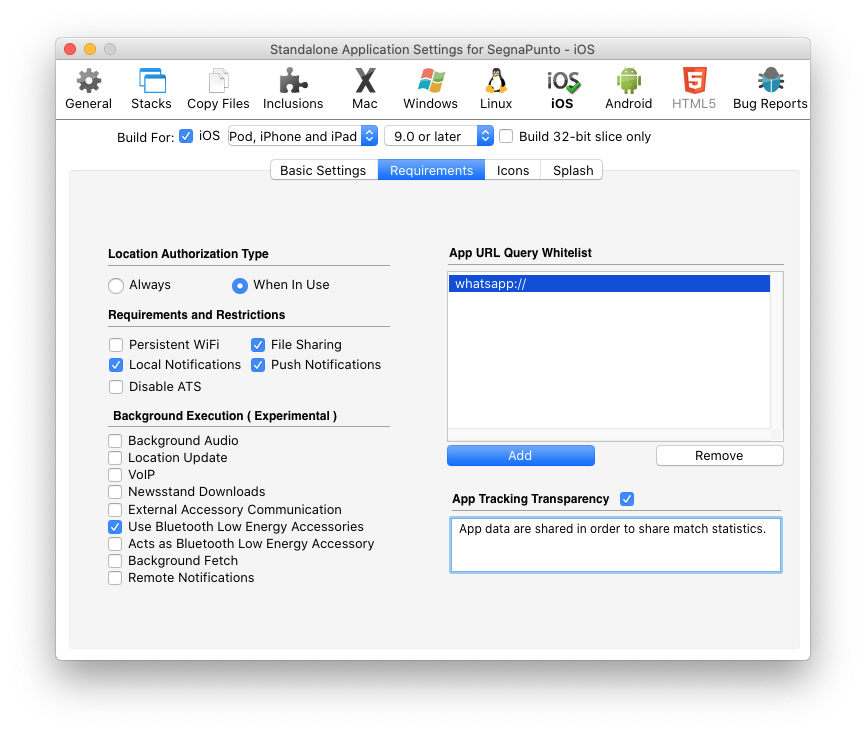
Task: Click the Add button for URL whitelist
Action: click(520, 456)
